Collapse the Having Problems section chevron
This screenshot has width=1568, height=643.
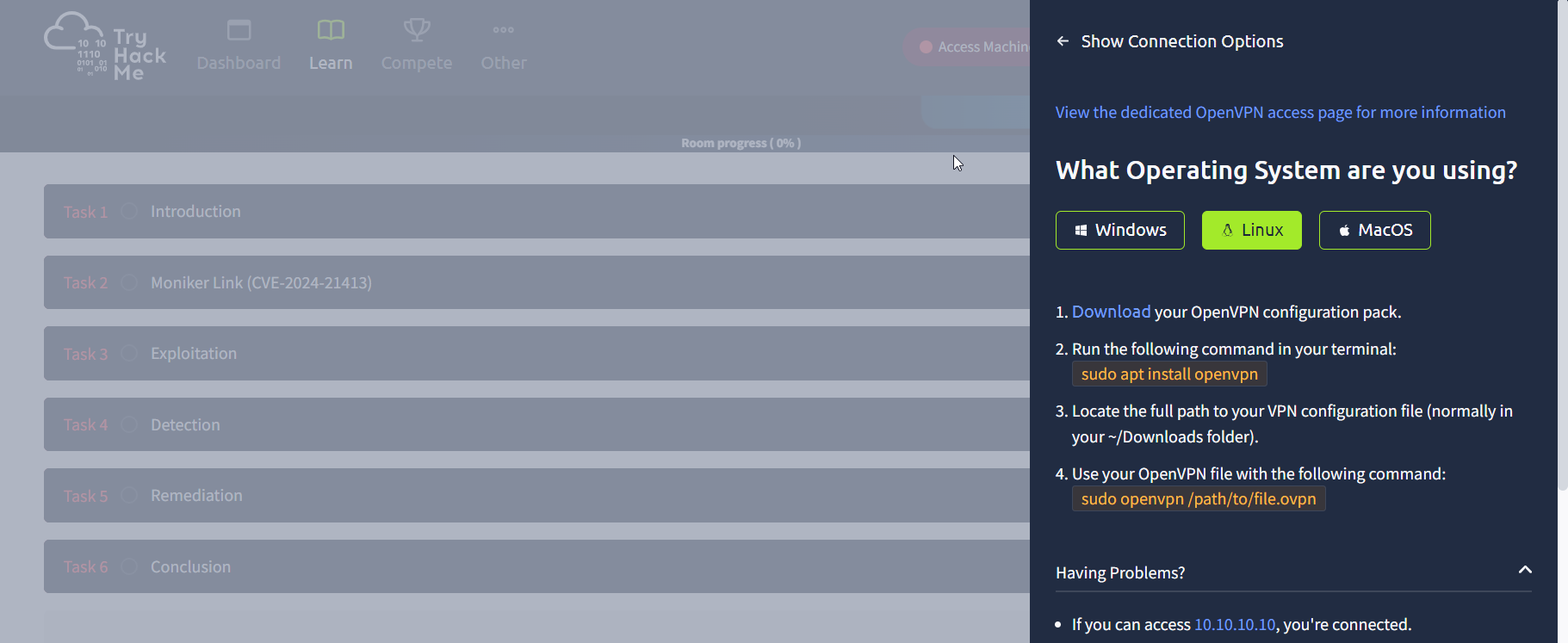(x=1525, y=570)
